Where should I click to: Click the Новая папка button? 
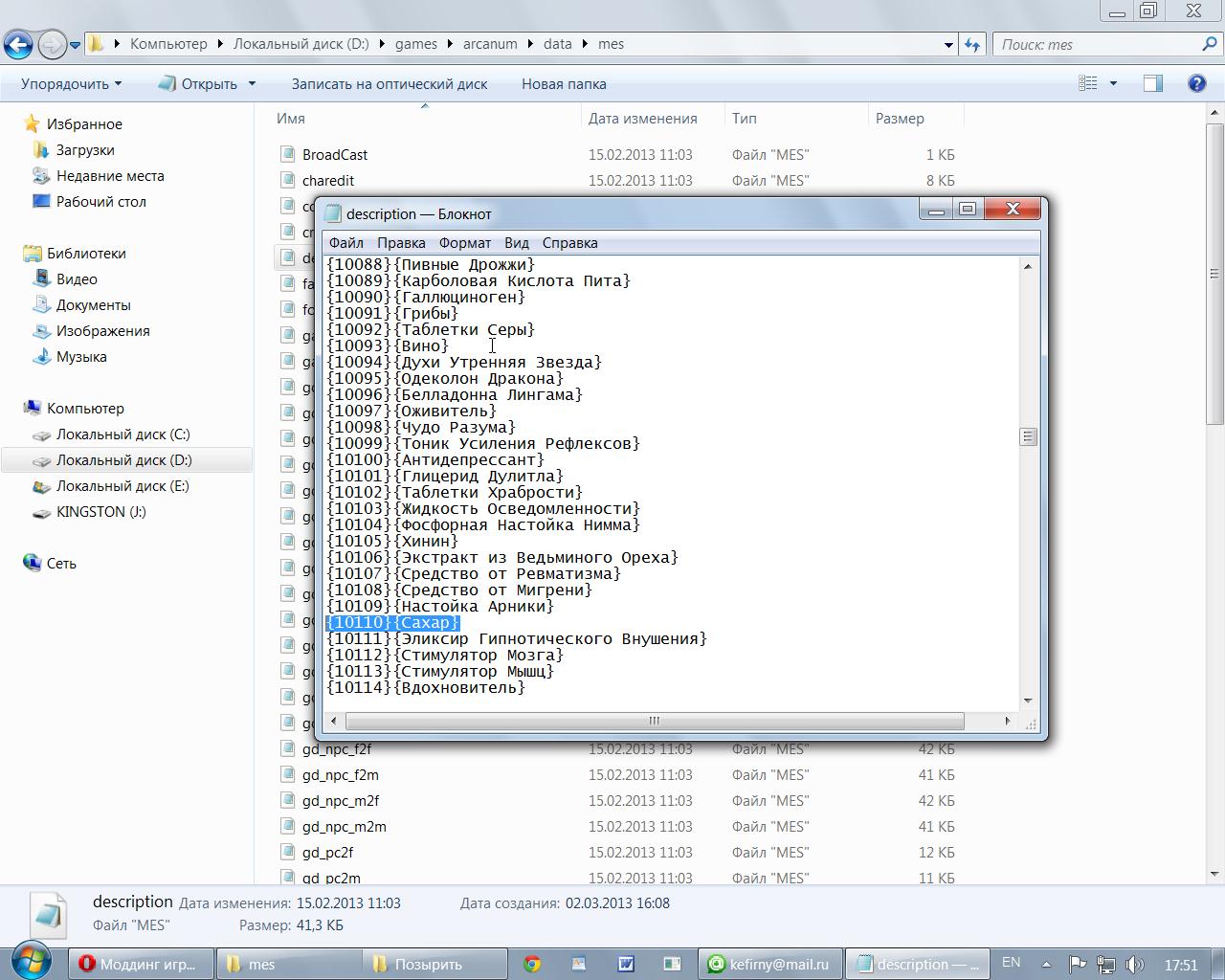(x=564, y=84)
